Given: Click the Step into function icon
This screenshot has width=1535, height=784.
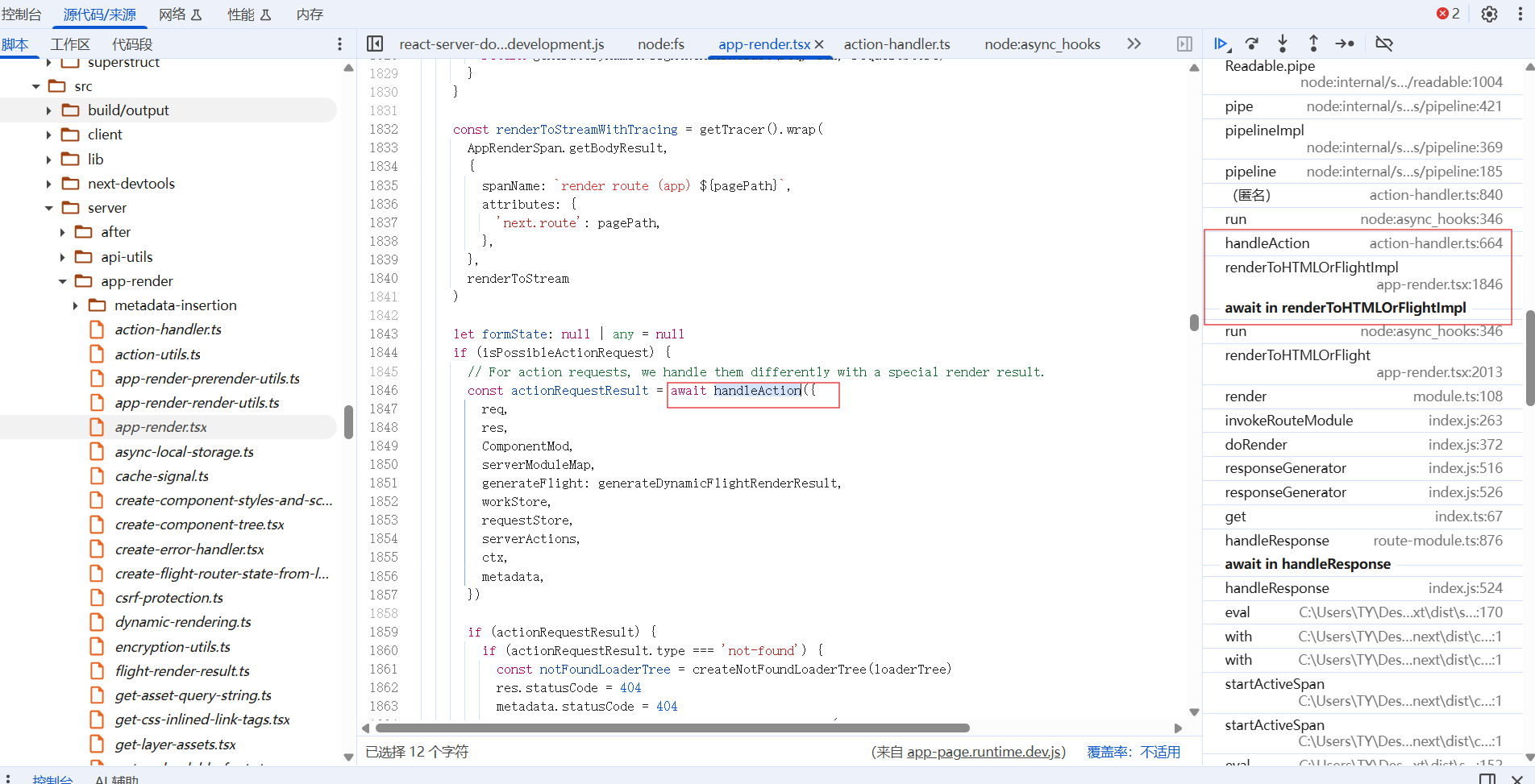Looking at the screenshot, I should click(1283, 44).
